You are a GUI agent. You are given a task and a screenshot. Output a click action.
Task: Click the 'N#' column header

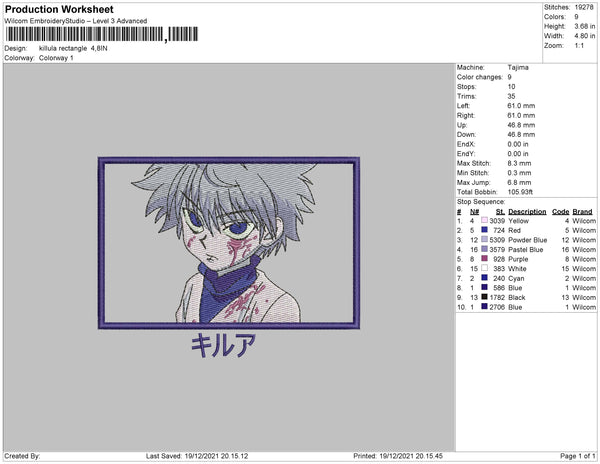(474, 212)
